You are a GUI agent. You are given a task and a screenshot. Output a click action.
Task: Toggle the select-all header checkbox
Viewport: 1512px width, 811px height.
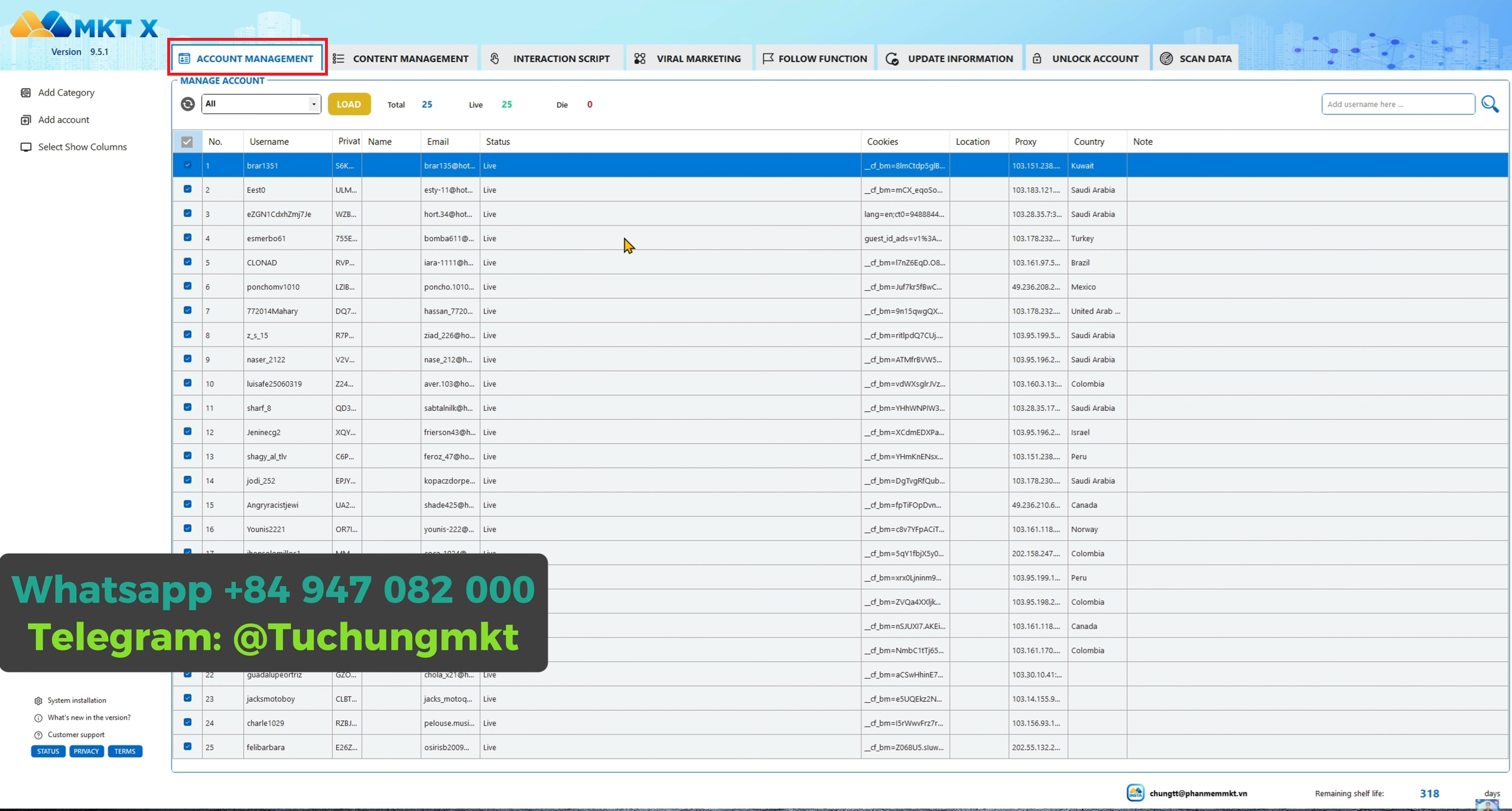(x=187, y=142)
